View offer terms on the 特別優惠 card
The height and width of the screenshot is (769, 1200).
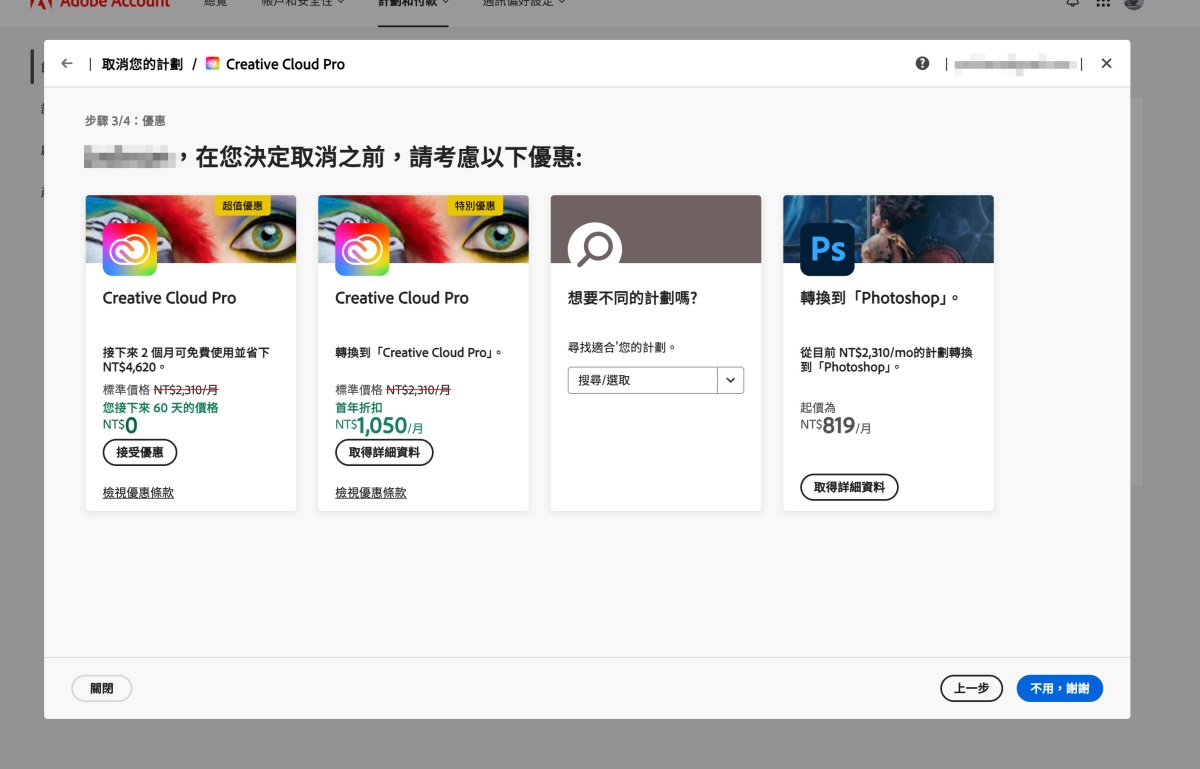click(371, 493)
